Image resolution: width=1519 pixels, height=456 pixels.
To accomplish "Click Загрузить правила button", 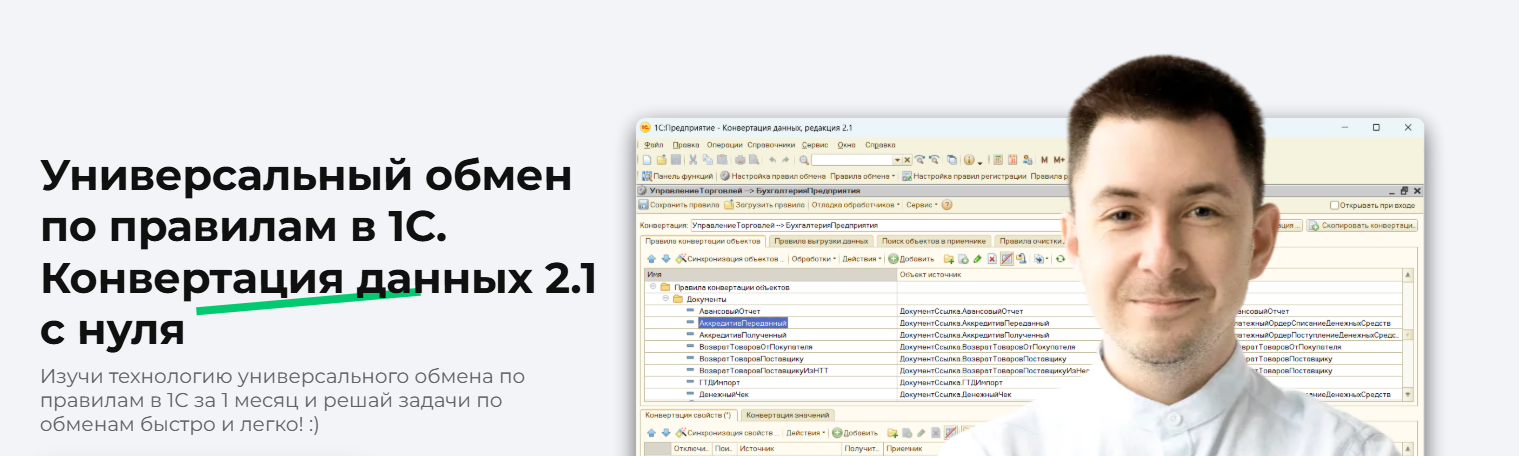I will pyautogui.click(x=765, y=205).
